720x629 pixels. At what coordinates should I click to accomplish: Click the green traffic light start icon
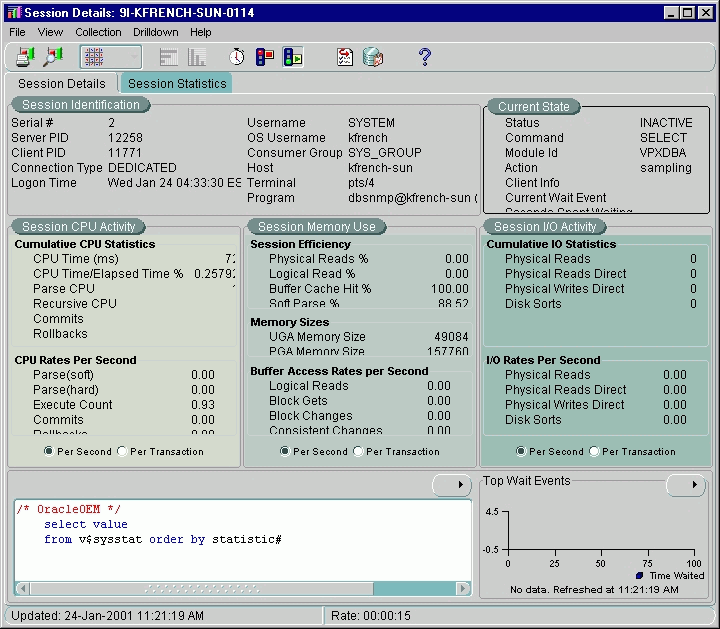pos(293,57)
